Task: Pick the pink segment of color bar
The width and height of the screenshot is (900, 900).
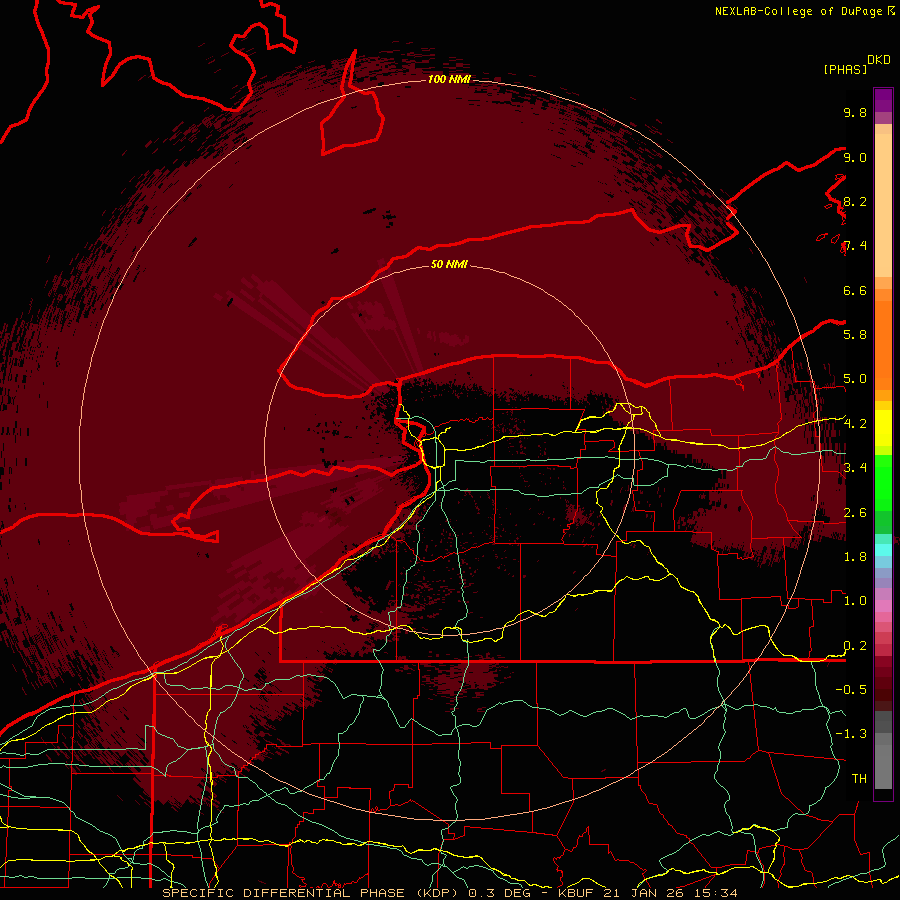Action: pyautogui.click(x=883, y=606)
